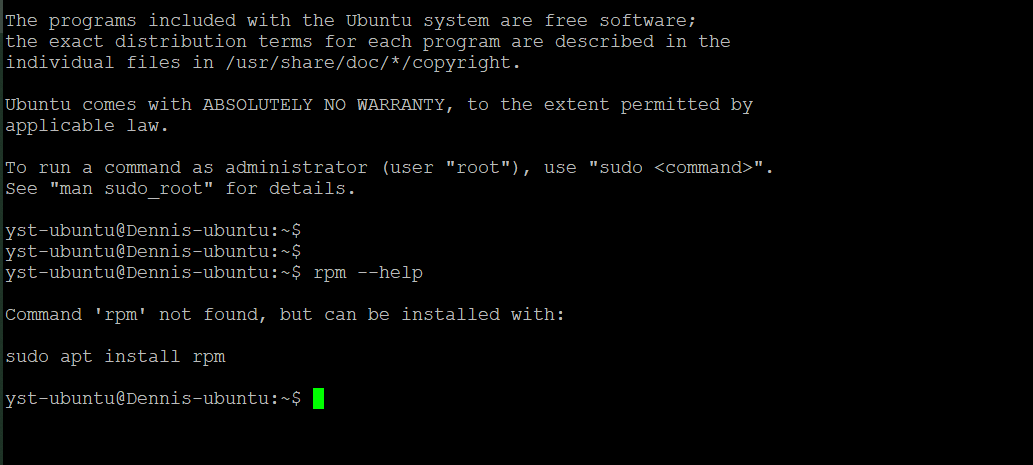This screenshot has height=465, width=1033.
Task: Click the '/usr/share/doc/*/copyright' path text
Action: [368, 63]
